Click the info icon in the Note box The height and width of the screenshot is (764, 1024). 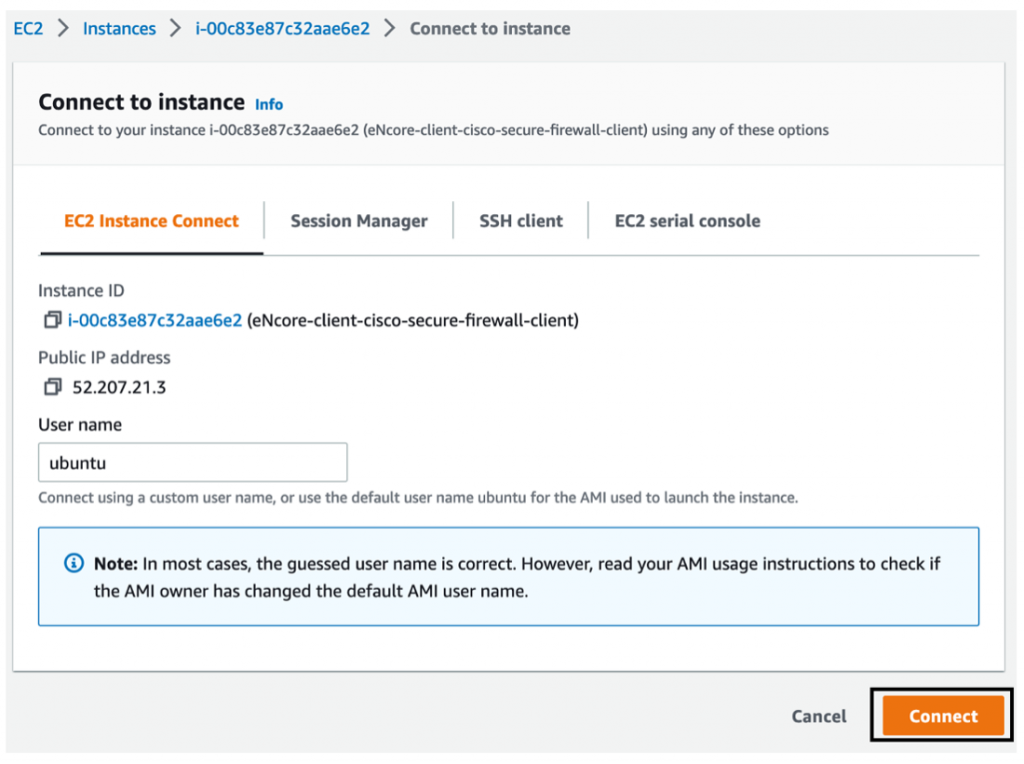pos(74,564)
